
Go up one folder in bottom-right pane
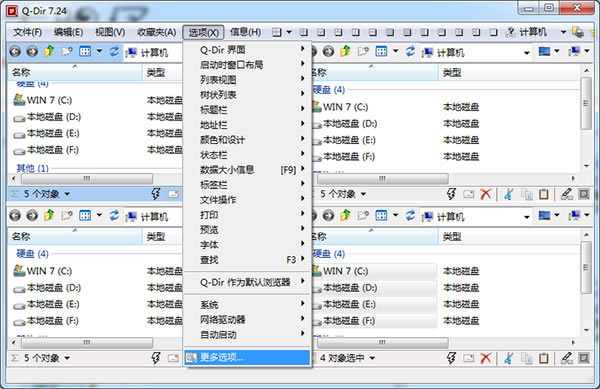345,215
